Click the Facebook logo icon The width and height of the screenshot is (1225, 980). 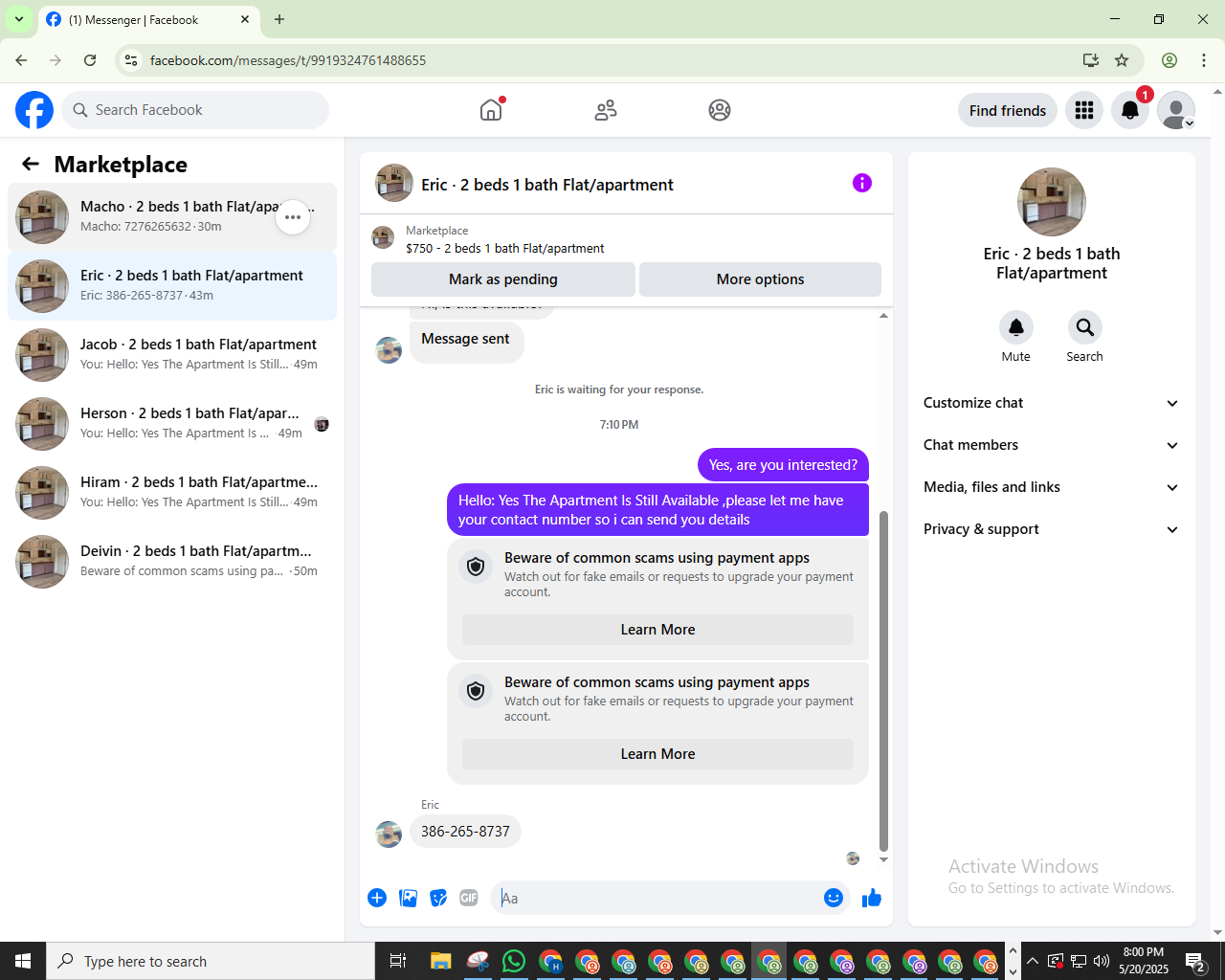coord(34,110)
